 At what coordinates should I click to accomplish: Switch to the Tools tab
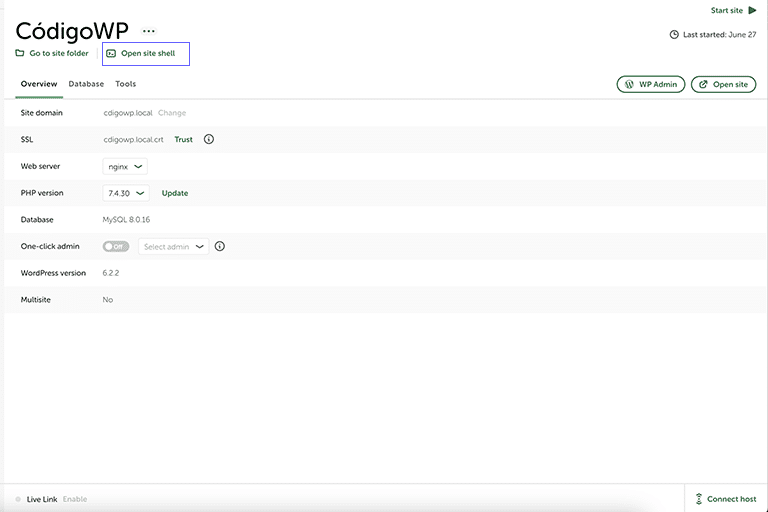point(125,84)
